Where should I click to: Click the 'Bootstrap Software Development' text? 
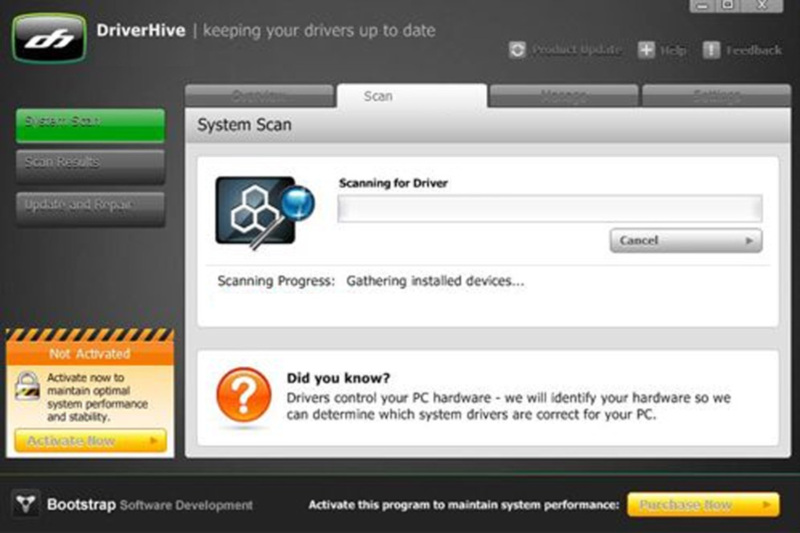click(150, 505)
